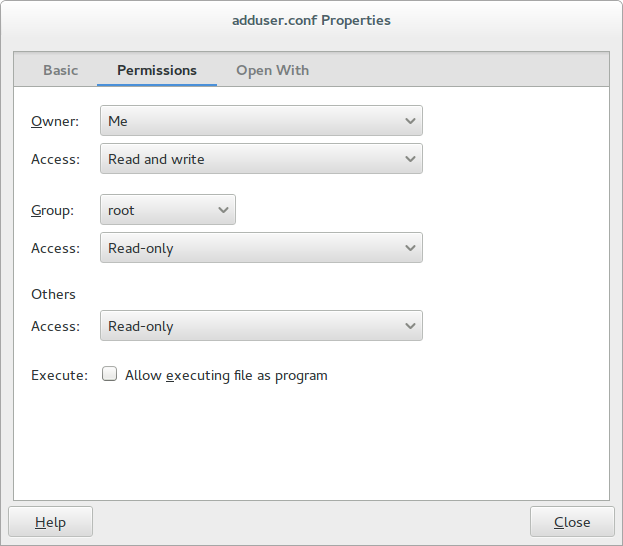Click the chevron arrow on root group box
623x546 pixels.
click(x=223, y=210)
